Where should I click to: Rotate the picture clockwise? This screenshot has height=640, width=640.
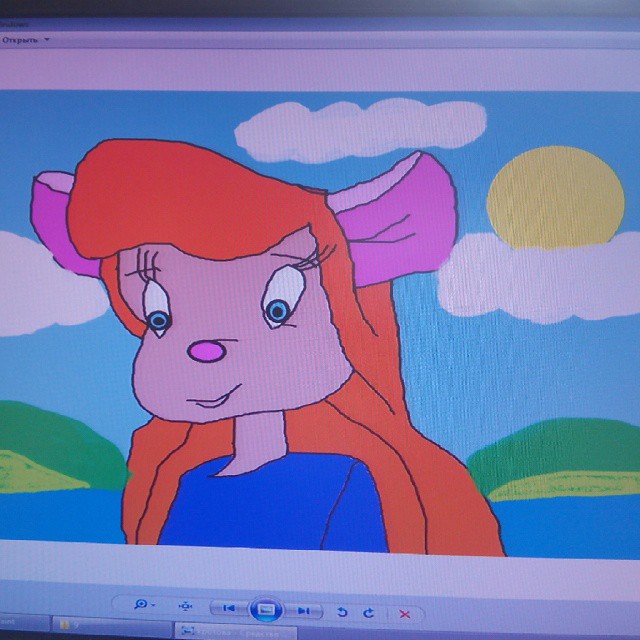click(x=369, y=613)
